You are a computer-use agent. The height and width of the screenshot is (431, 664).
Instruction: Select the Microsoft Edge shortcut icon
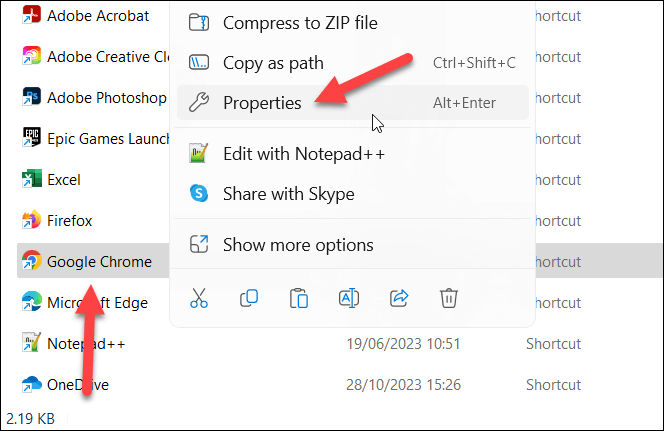coord(31,302)
